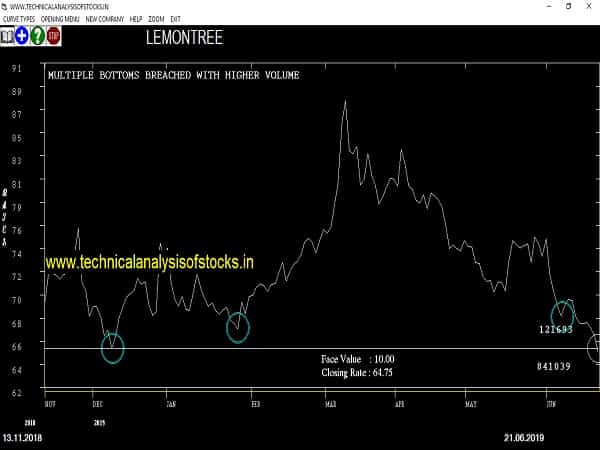
Task: Click the circled bottom marker before February
Action: coord(237,327)
